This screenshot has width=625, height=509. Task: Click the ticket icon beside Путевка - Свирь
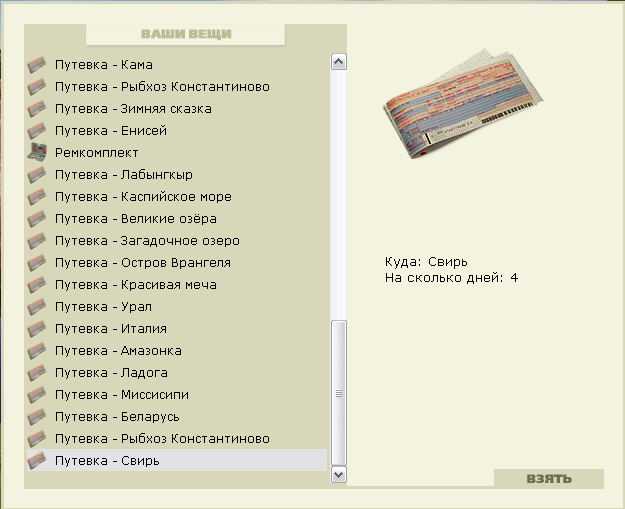[x=37, y=460]
